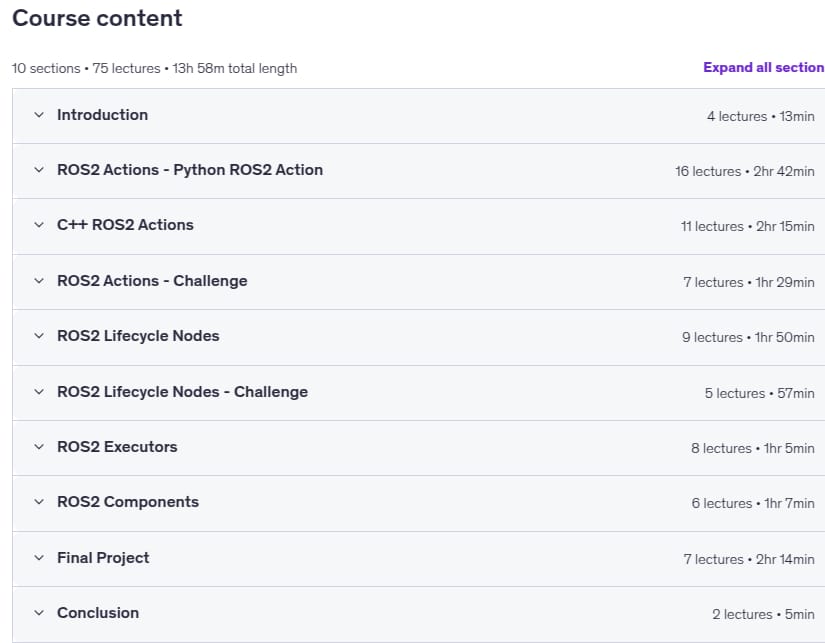Expand chevron for ROS2 Lifecycle Nodes - Challenge
Viewport: 825px width, 643px height.
tap(39, 391)
